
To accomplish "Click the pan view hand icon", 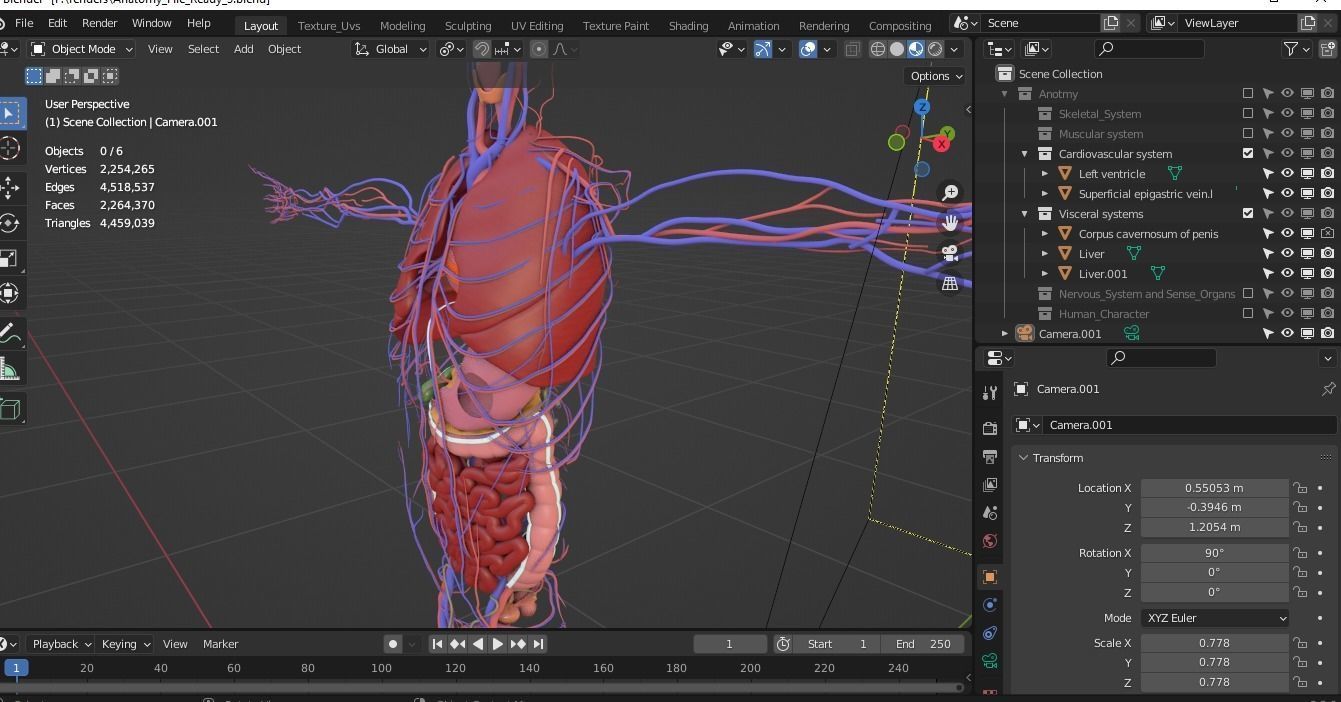I will (x=950, y=222).
